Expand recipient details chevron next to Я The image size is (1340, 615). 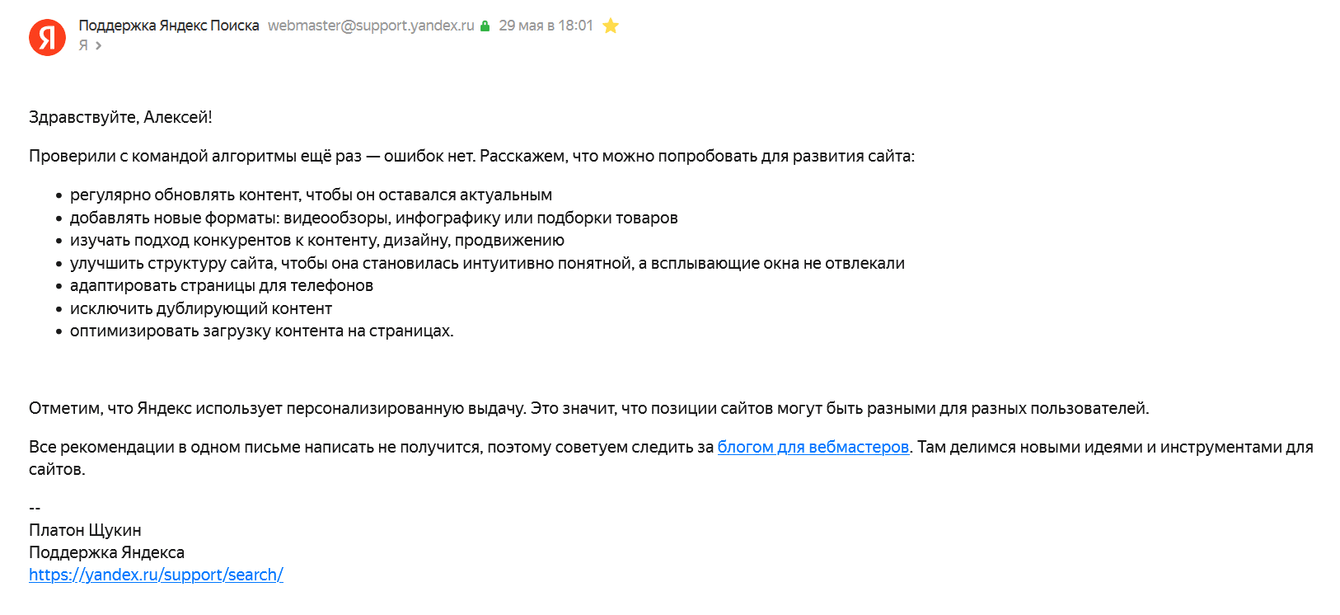click(98, 46)
